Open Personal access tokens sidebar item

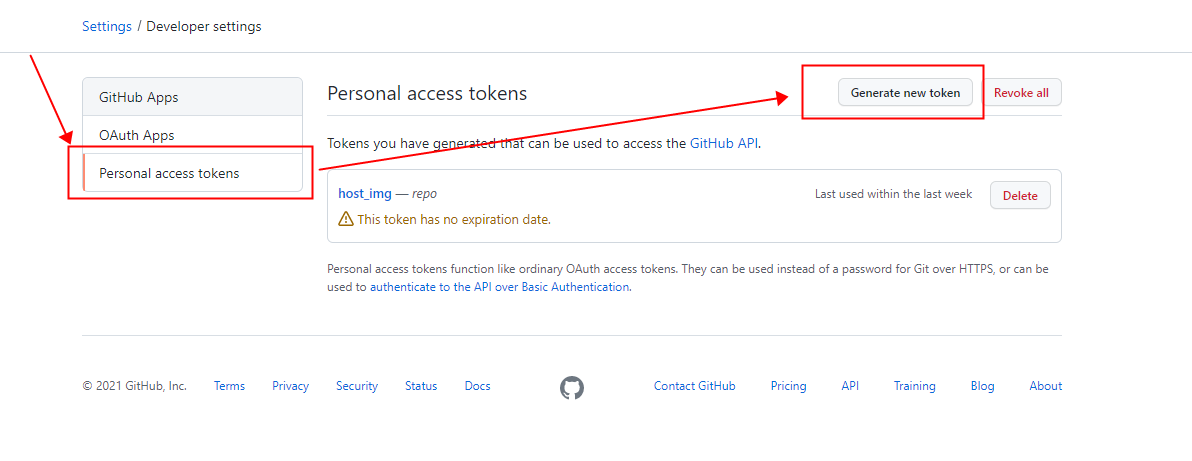click(x=192, y=173)
